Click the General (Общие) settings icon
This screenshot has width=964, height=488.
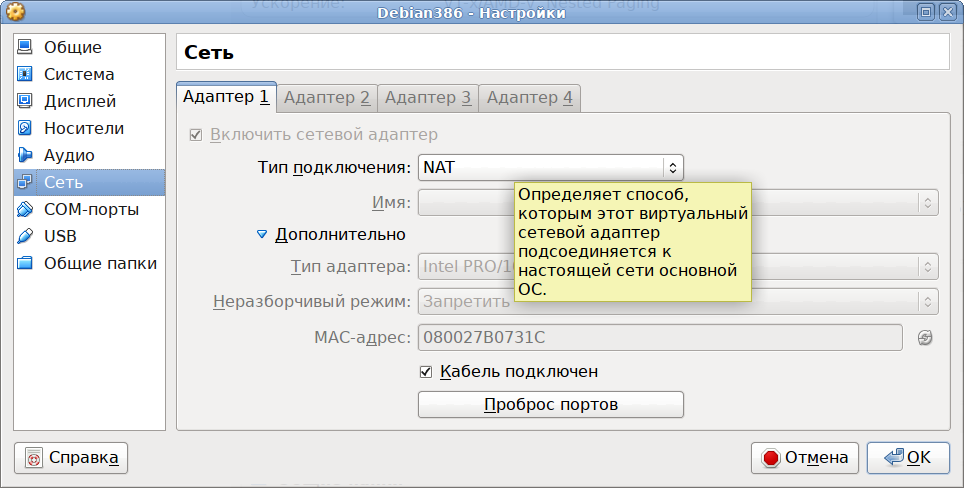pos(26,47)
